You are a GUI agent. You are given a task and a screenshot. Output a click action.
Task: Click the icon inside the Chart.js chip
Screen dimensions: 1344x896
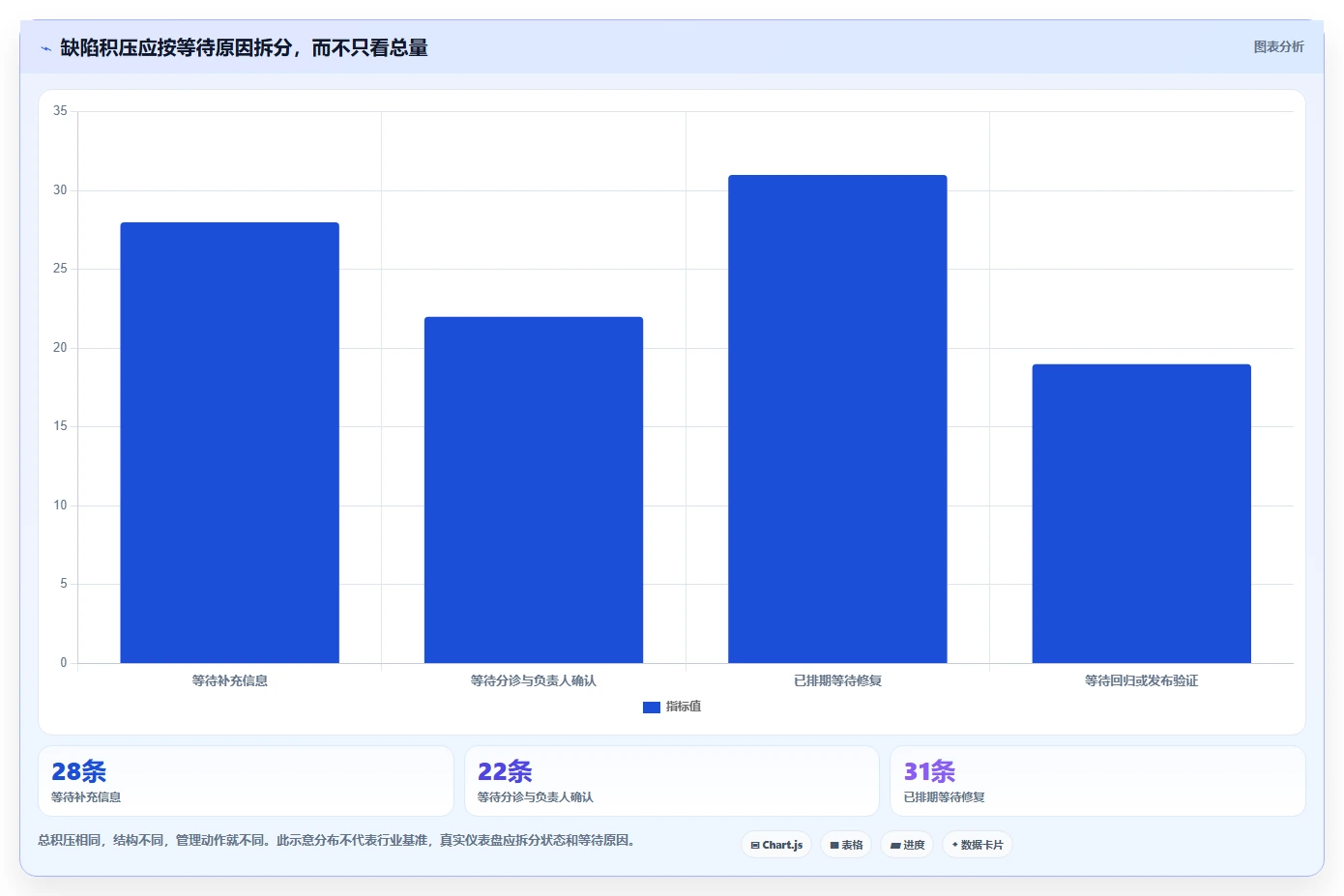(x=755, y=846)
